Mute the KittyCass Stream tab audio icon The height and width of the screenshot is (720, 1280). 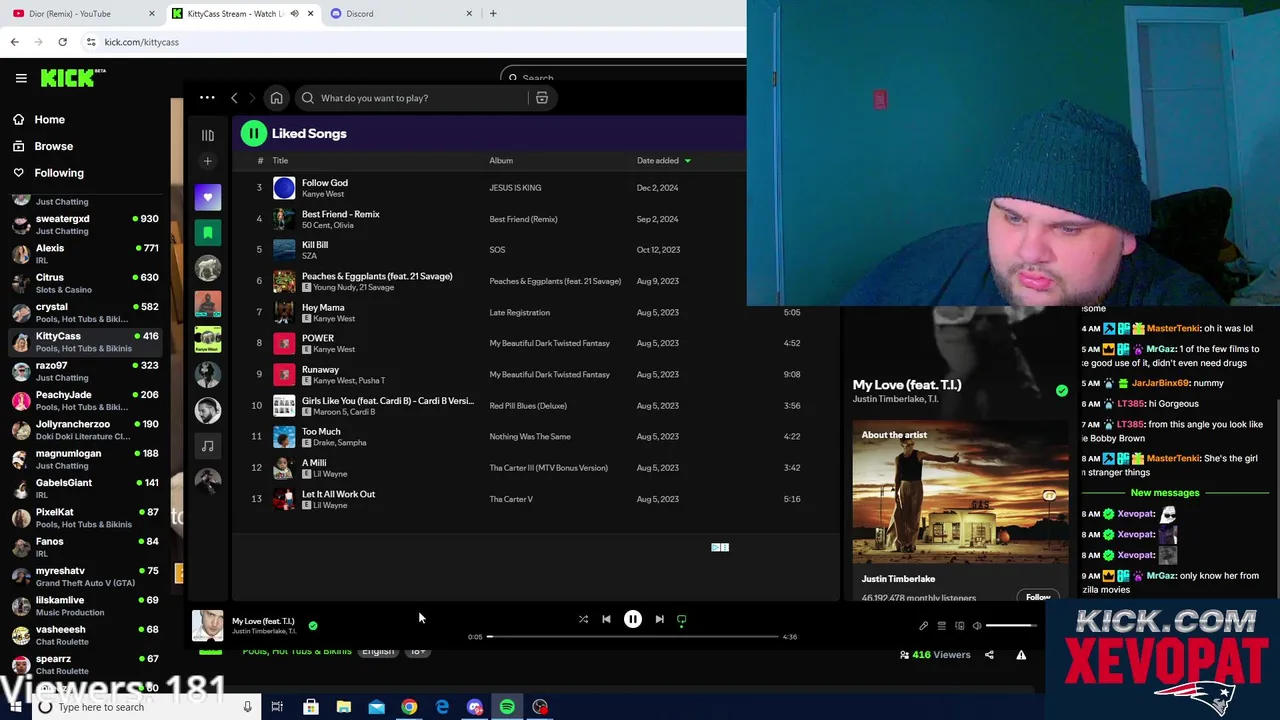[x=294, y=13]
